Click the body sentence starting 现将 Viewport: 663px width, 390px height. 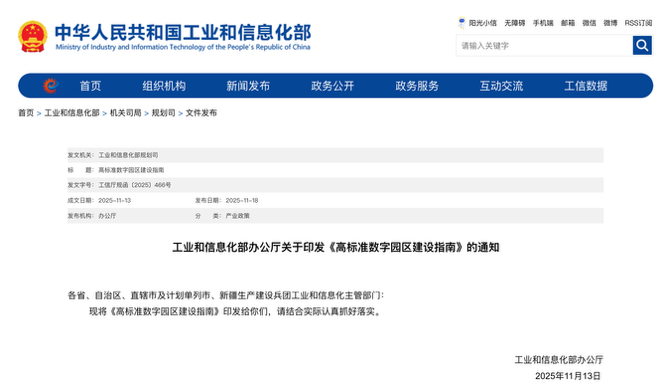236,312
